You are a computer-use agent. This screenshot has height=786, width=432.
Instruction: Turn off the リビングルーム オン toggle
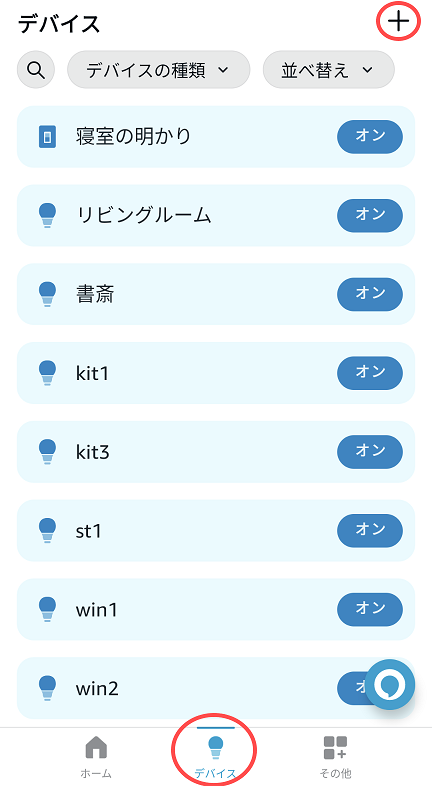370,216
